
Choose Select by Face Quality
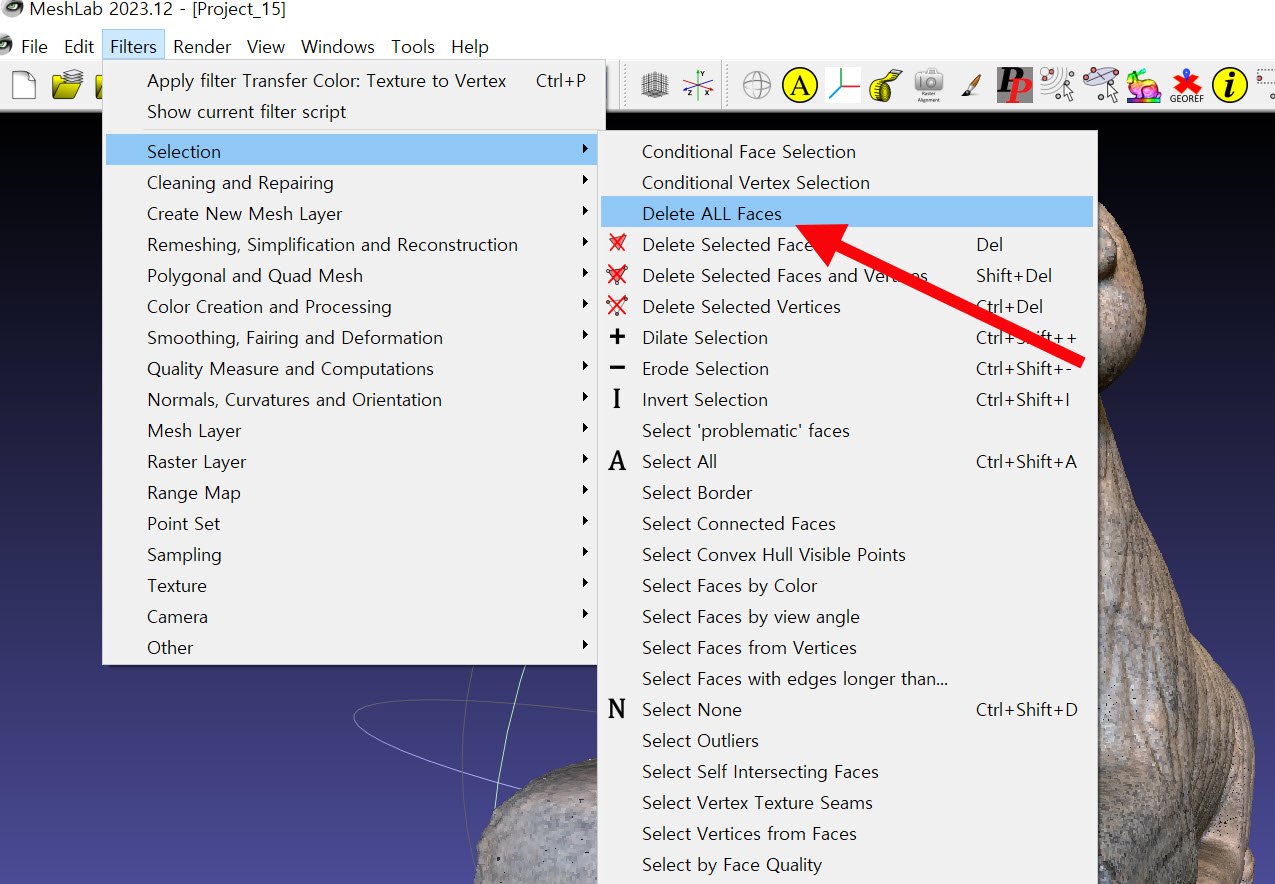tap(846, 864)
